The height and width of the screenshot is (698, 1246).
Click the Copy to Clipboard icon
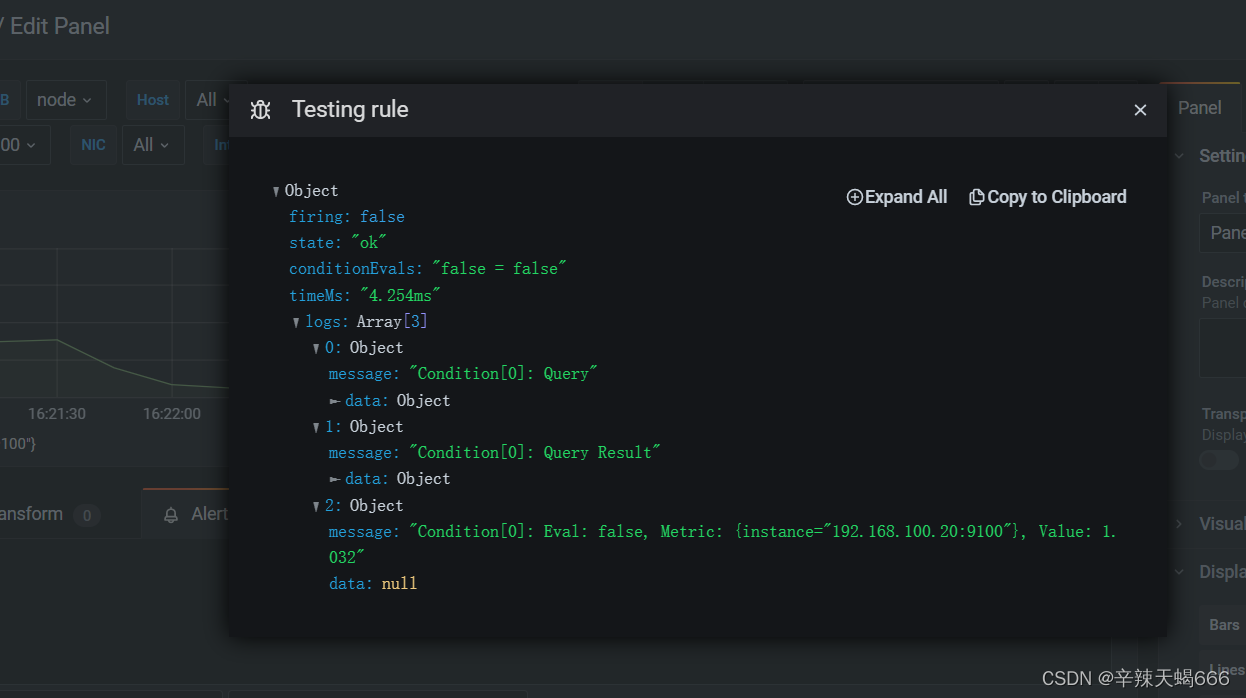(976, 197)
